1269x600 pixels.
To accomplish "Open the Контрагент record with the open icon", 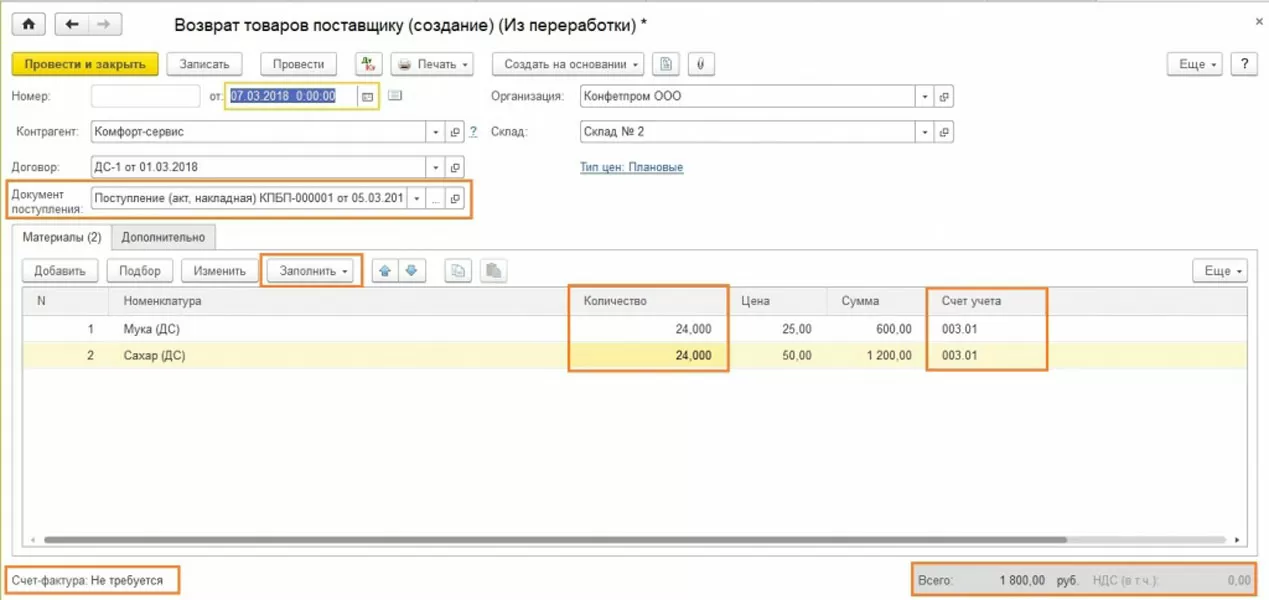I will (455, 132).
